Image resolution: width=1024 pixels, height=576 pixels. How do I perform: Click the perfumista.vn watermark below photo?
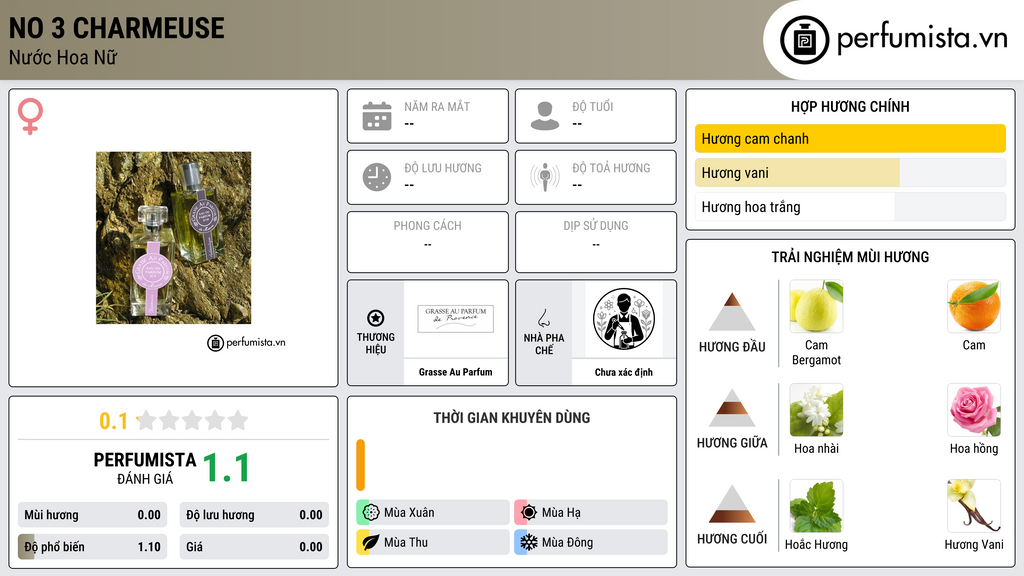click(x=246, y=342)
